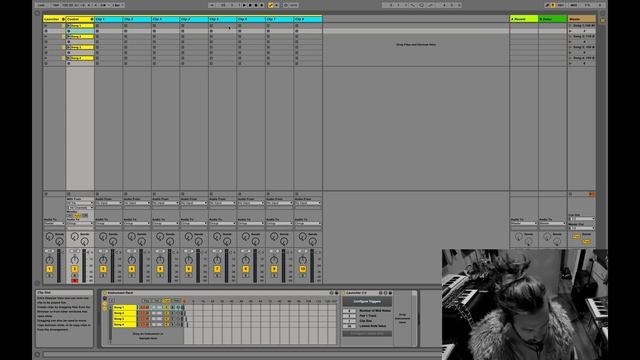
Task: Click the Clip 4 track pan knob
Action: coord(189,260)
